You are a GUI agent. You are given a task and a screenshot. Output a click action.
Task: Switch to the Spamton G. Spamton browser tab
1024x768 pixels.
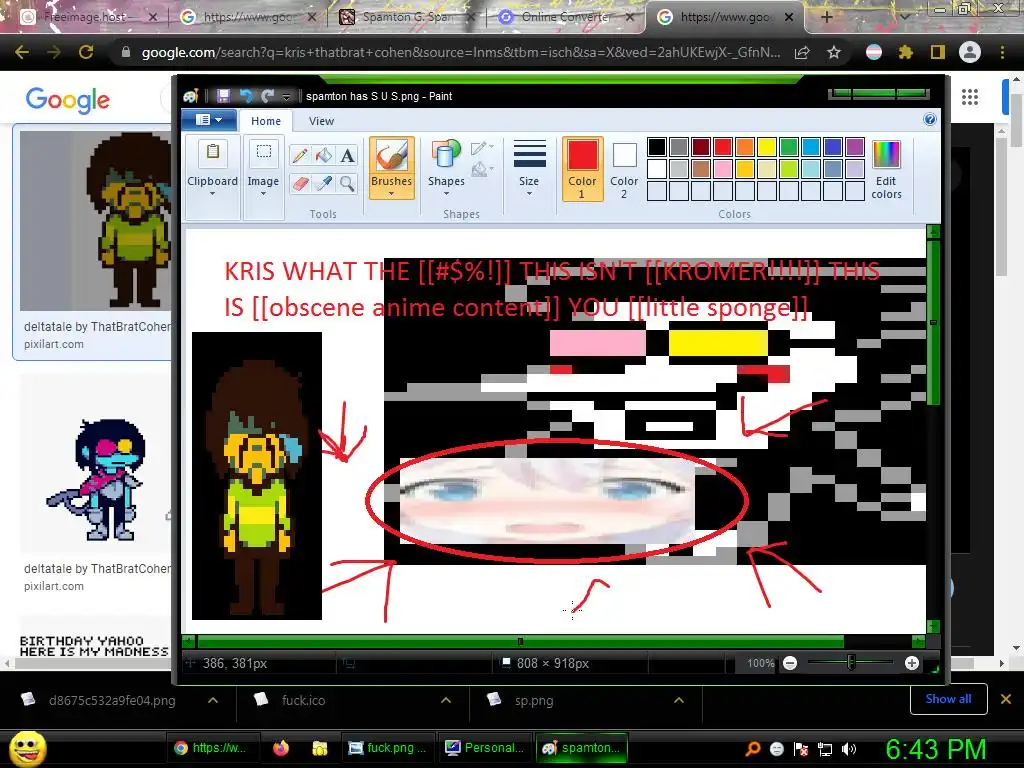click(x=408, y=17)
